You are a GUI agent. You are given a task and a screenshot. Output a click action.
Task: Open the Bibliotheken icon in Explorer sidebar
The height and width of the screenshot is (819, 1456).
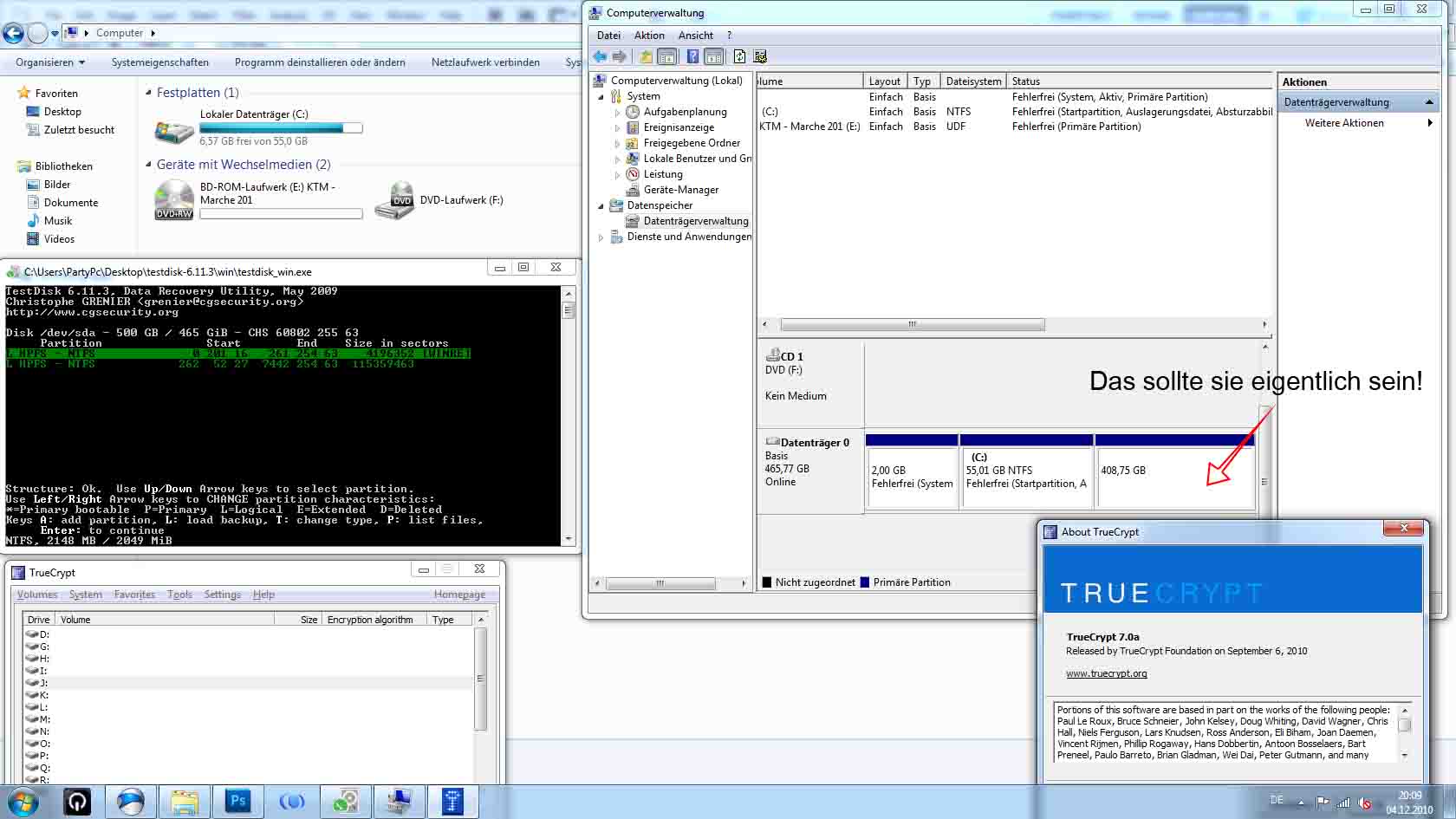[23, 166]
